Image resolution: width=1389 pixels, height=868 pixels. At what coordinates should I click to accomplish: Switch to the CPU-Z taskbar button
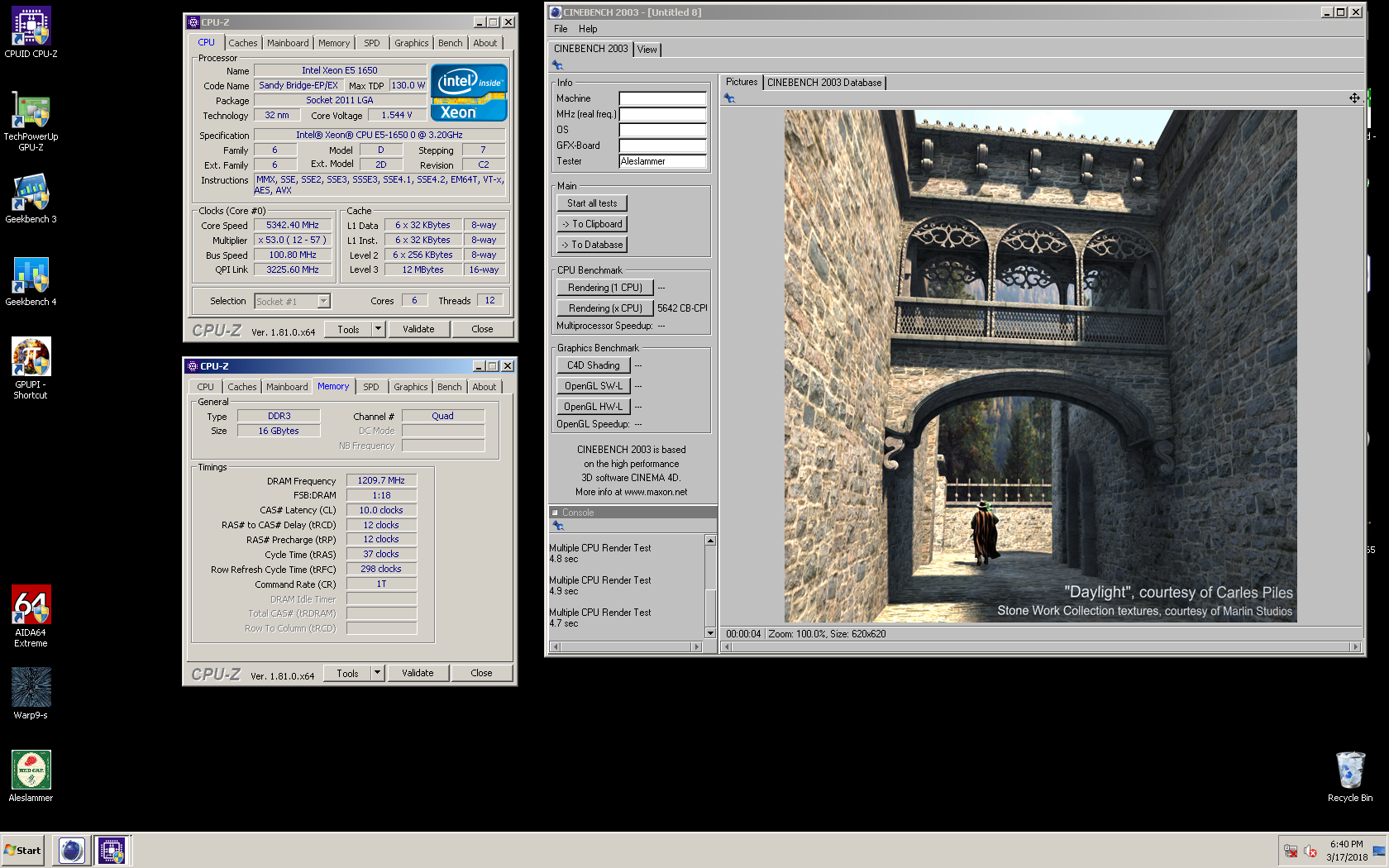(112, 850)
